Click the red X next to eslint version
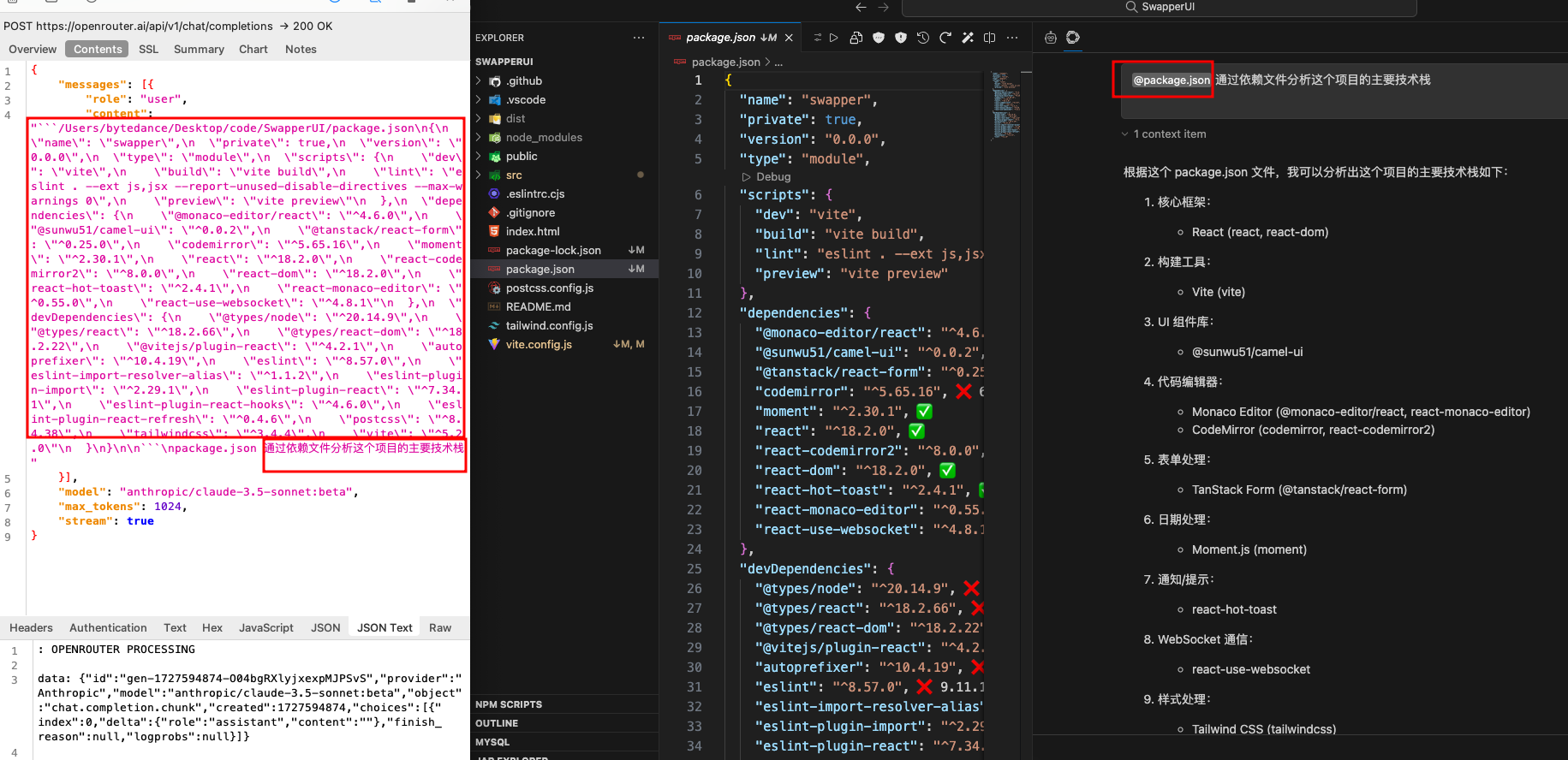The image size is (1568, 760). pos(924,686)
